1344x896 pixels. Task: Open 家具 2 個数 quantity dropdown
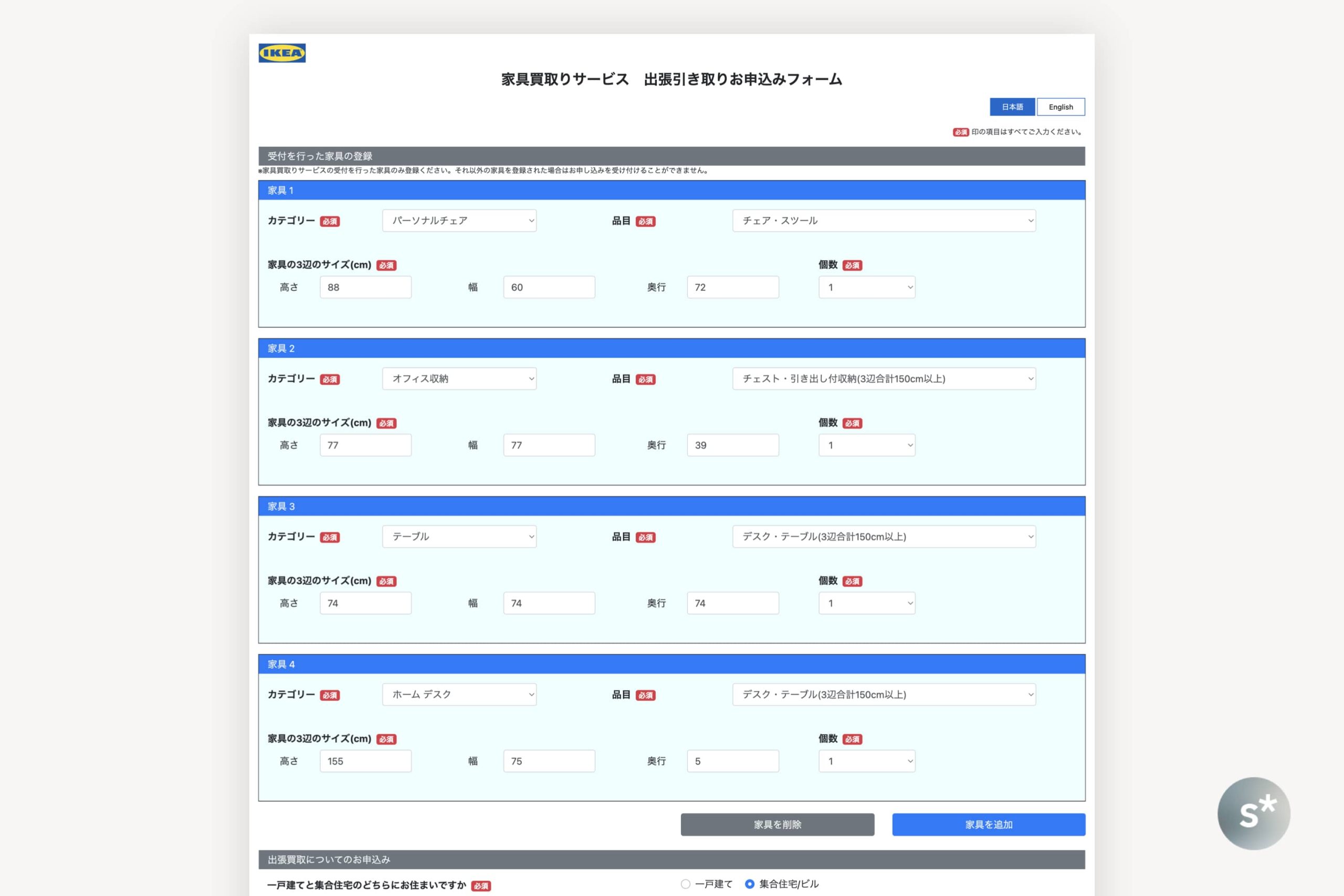tap(866, 445)
